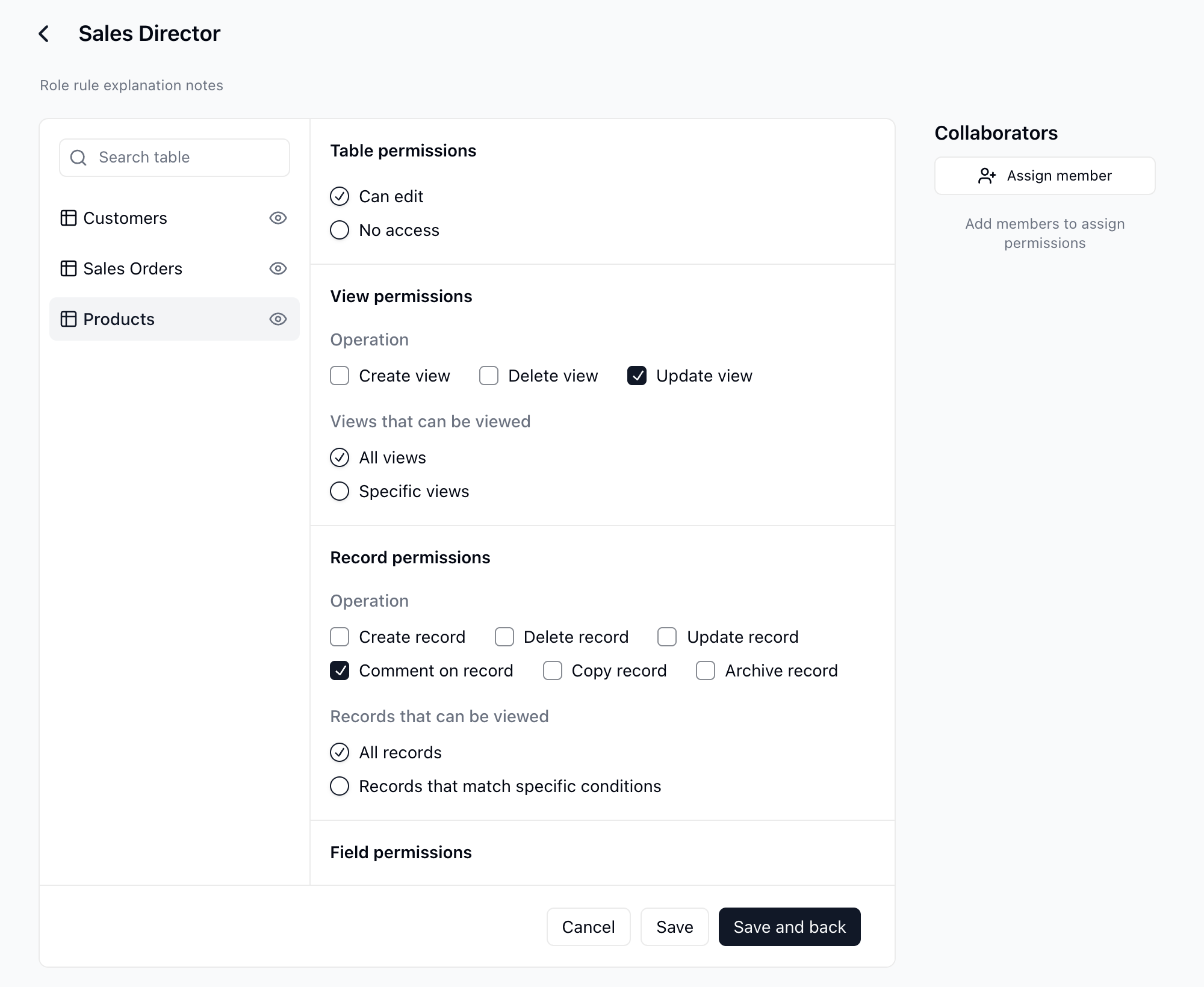Click the table icon beside Products

click(x=69, y=319)
